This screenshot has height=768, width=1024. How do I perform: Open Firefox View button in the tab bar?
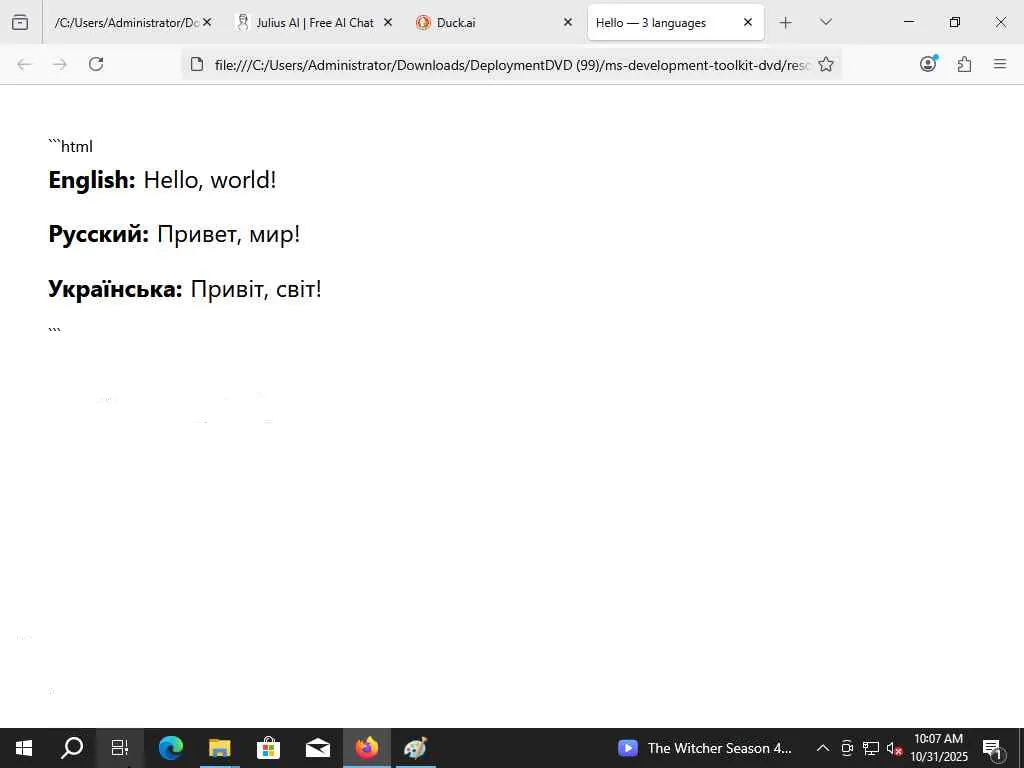(x=20, y=22)
